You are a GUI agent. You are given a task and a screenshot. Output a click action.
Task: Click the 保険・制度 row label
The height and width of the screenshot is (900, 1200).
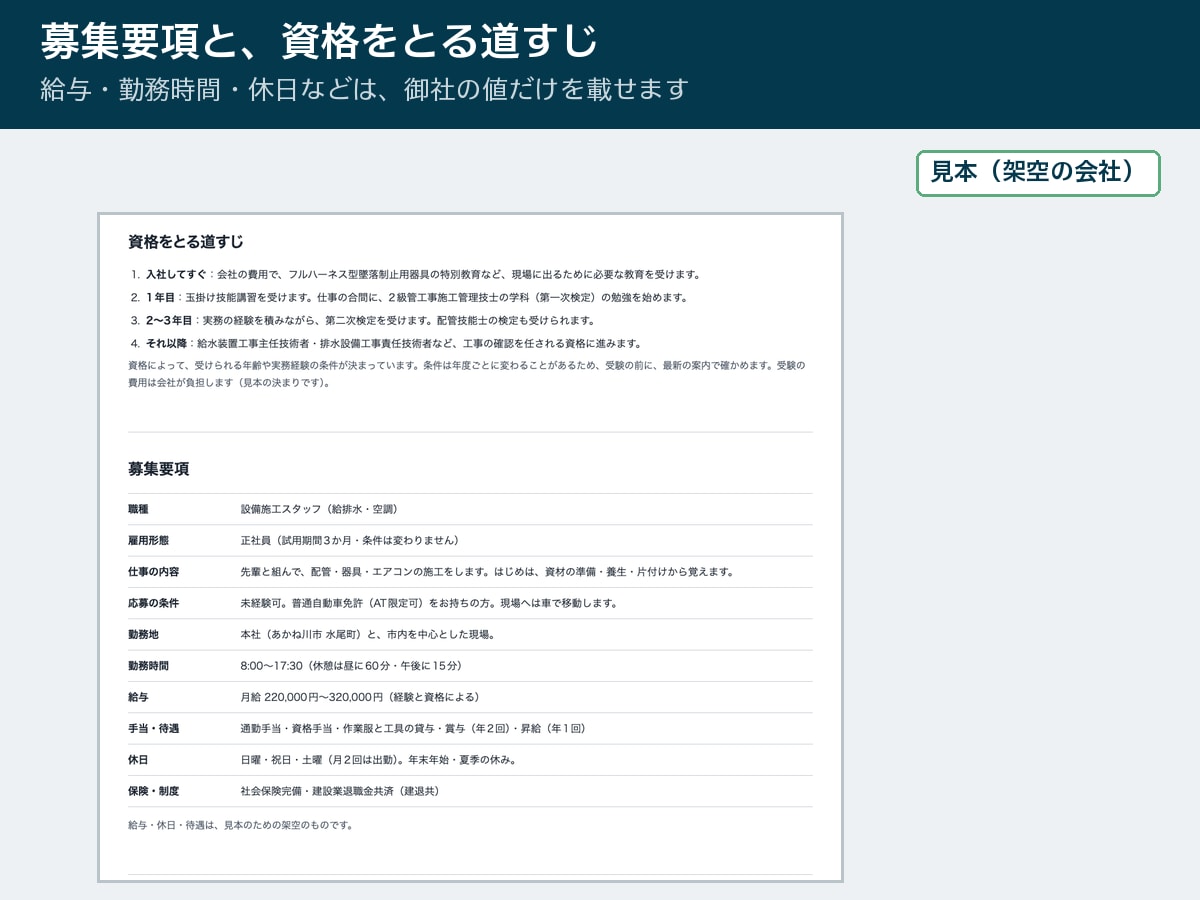click(x=153, y=791)
